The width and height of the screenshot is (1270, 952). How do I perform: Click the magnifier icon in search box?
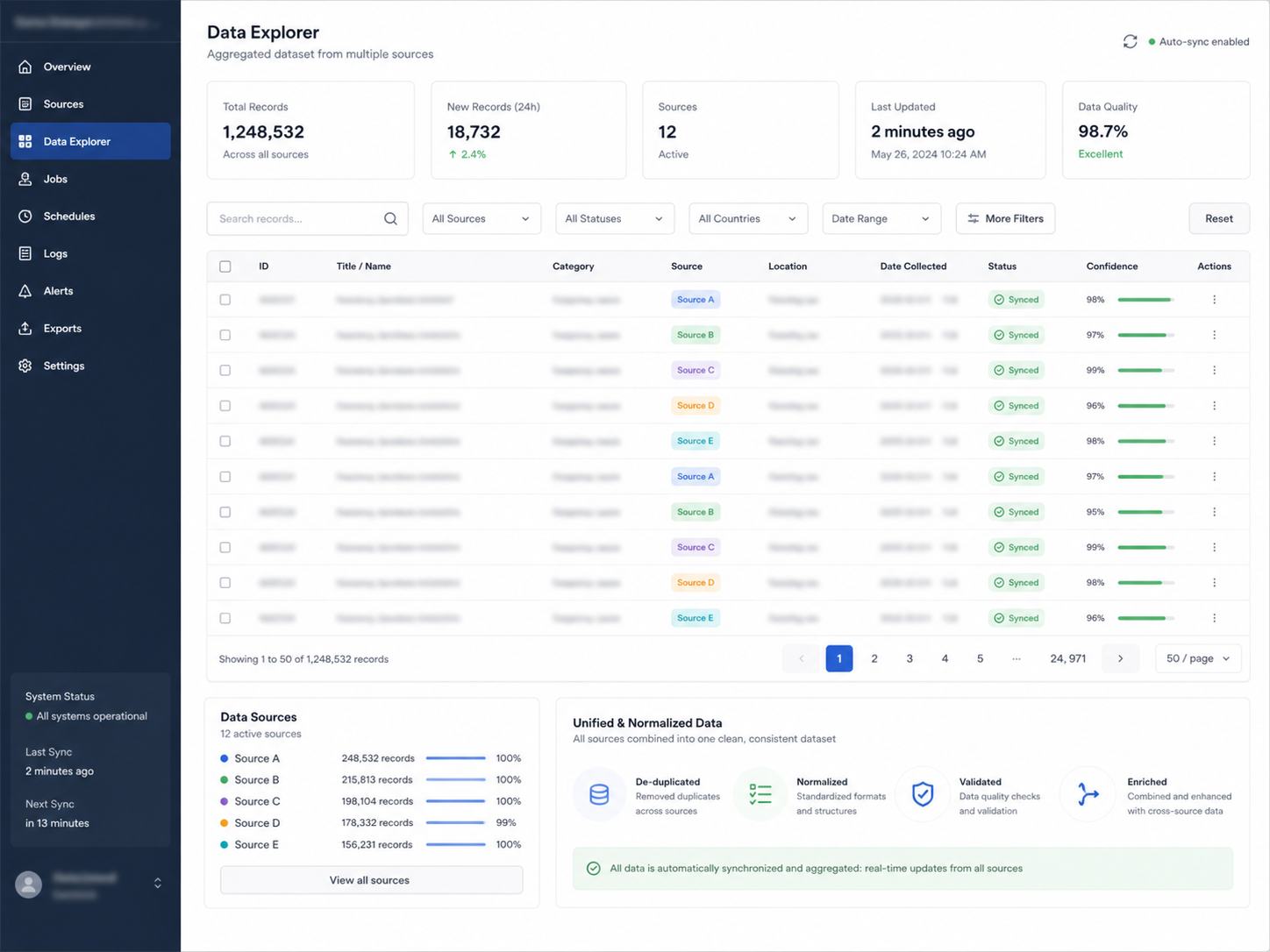(x=390, y=219)
